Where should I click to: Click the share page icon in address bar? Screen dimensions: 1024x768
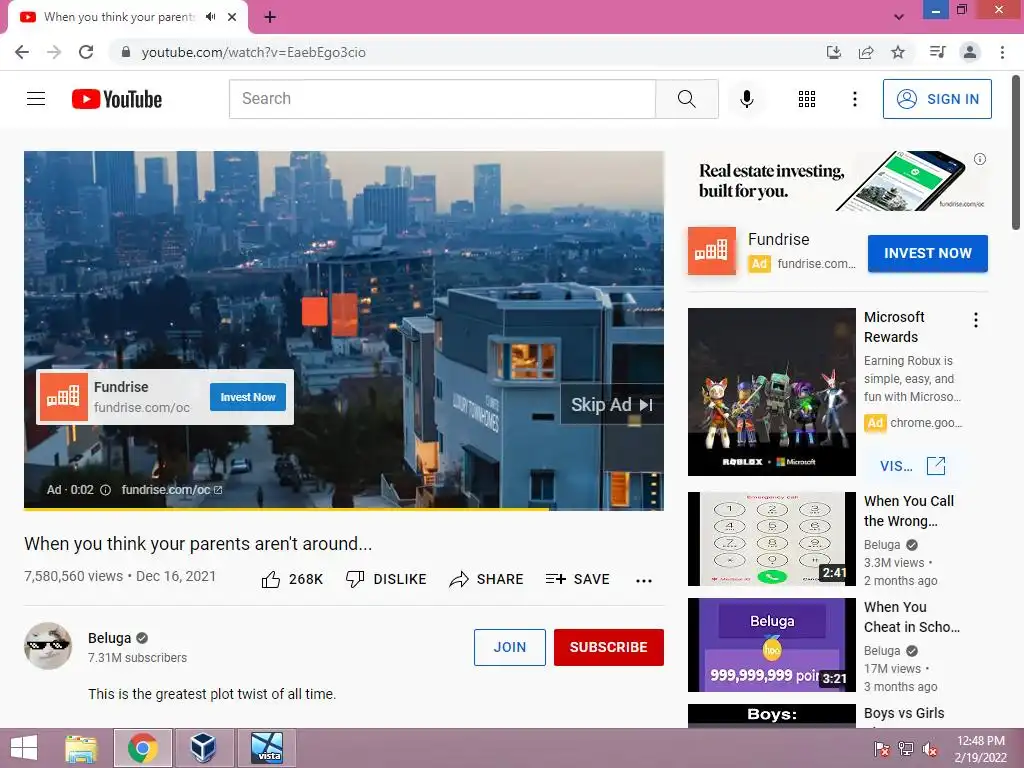866,52
